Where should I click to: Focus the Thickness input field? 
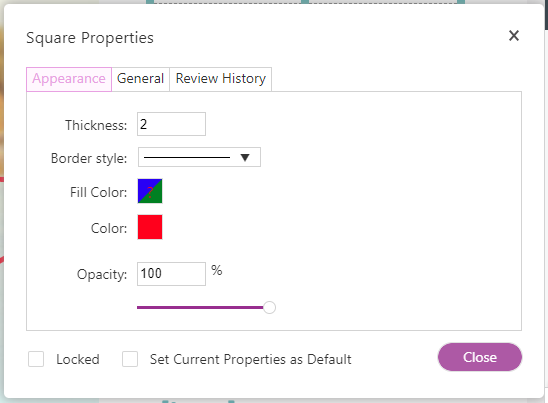click(171, 124)
